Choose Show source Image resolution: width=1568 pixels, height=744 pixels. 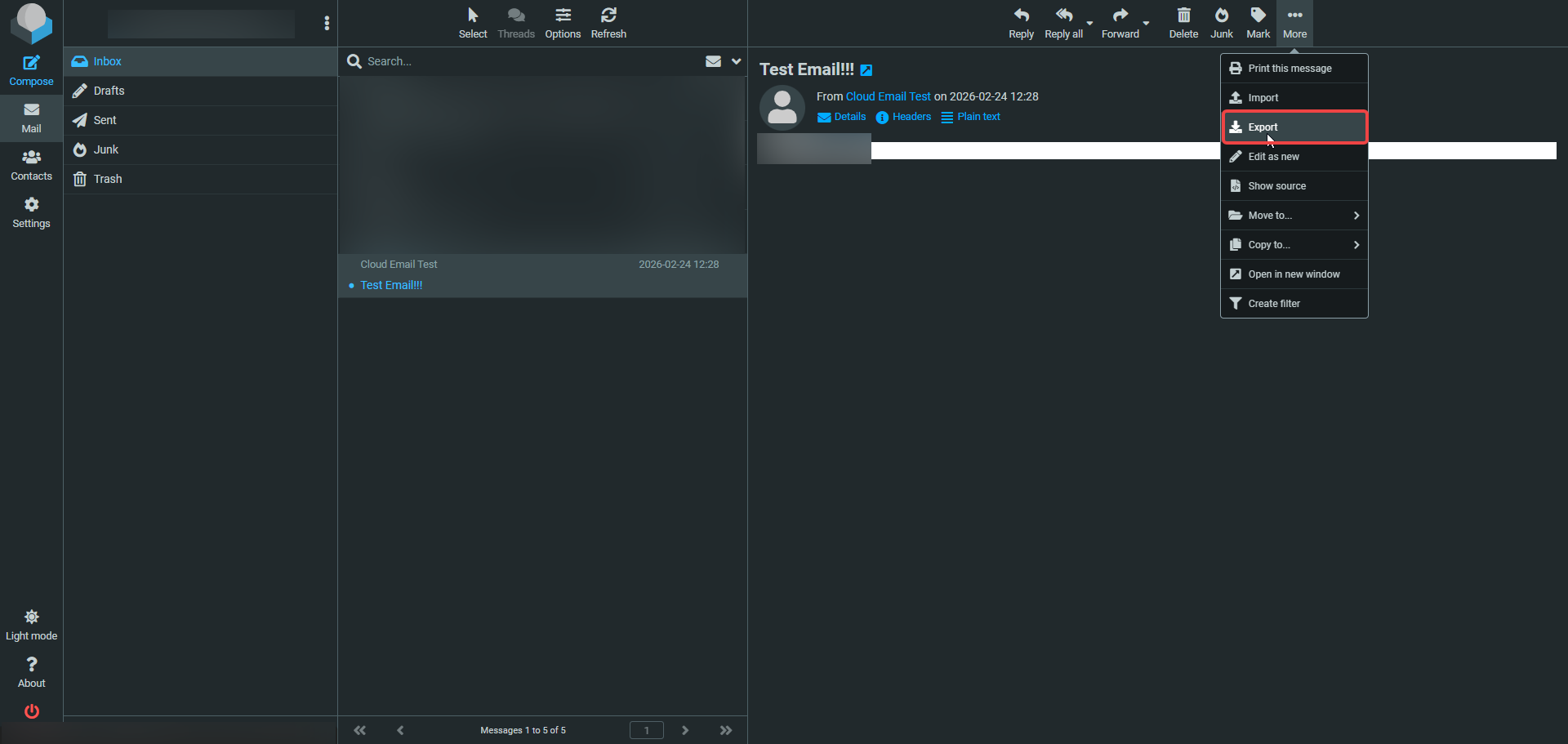coord(1294,186)
